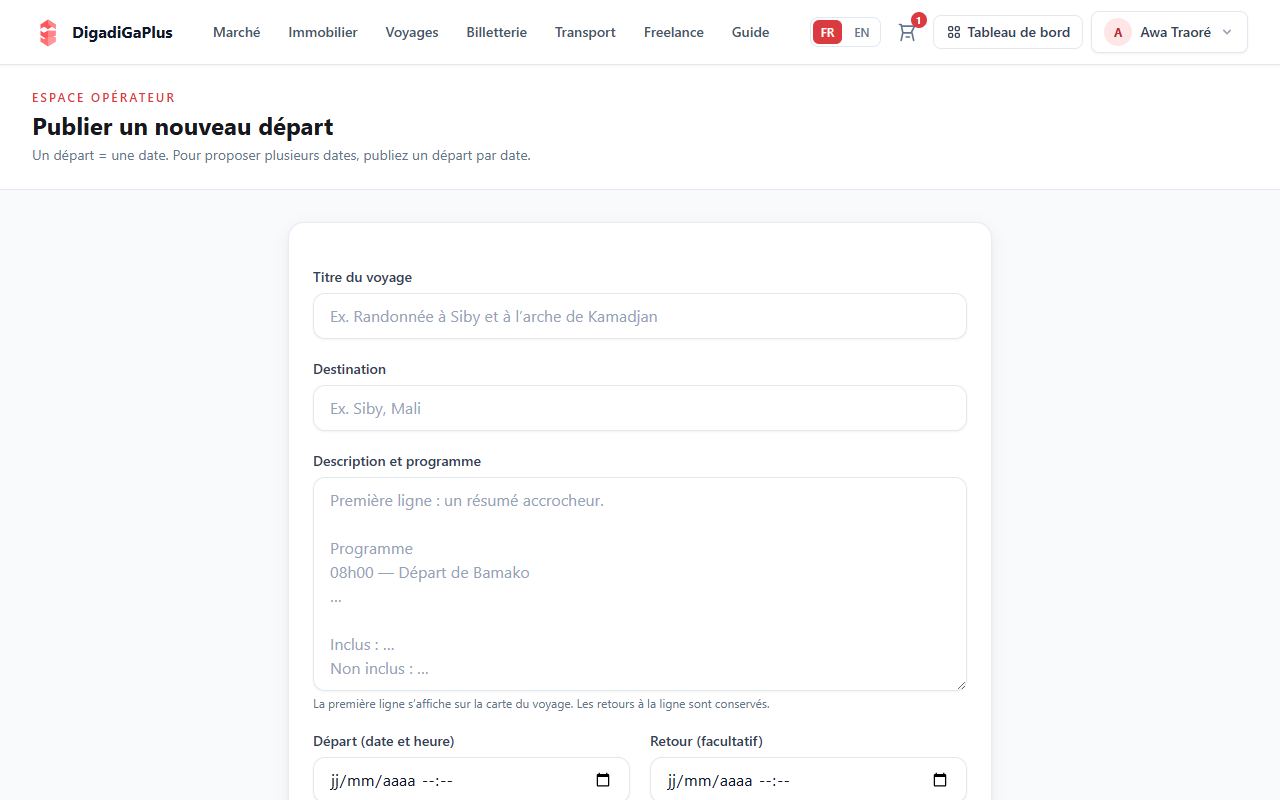Open calendar picker in Retour field
1280x800 pixels.
pos(940,780)
